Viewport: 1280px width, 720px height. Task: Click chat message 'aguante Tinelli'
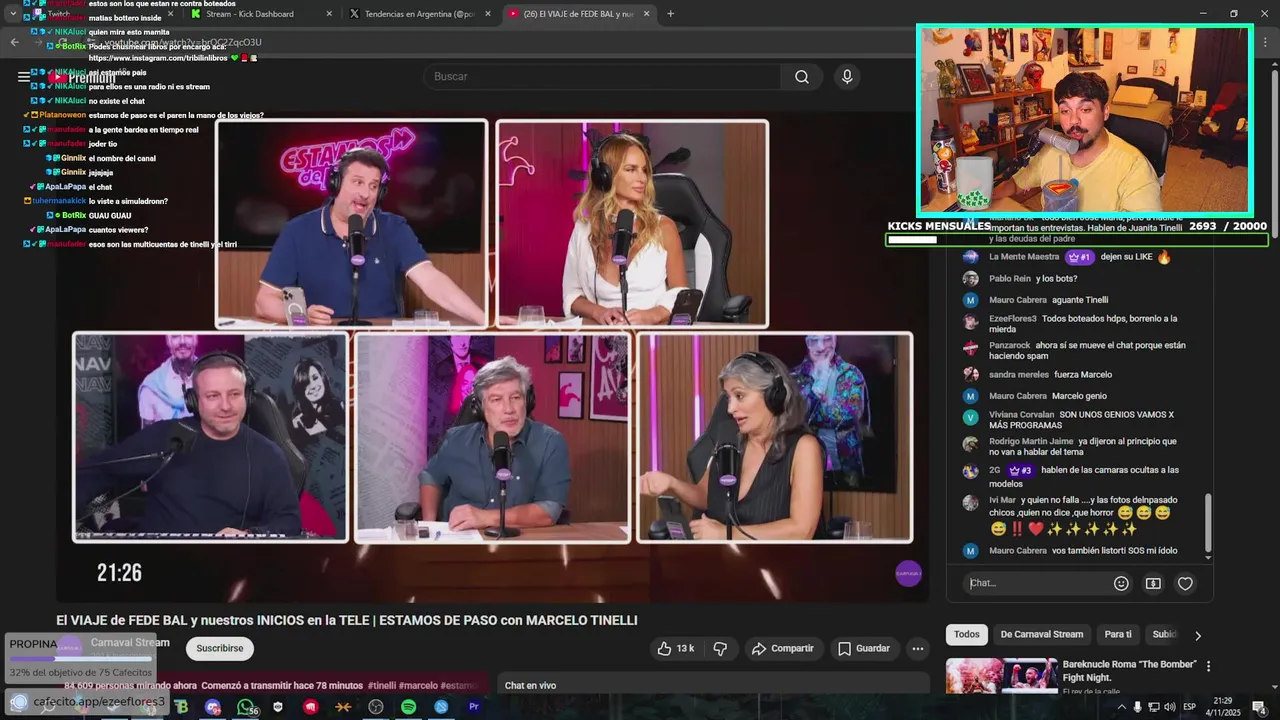[1080, 300]
